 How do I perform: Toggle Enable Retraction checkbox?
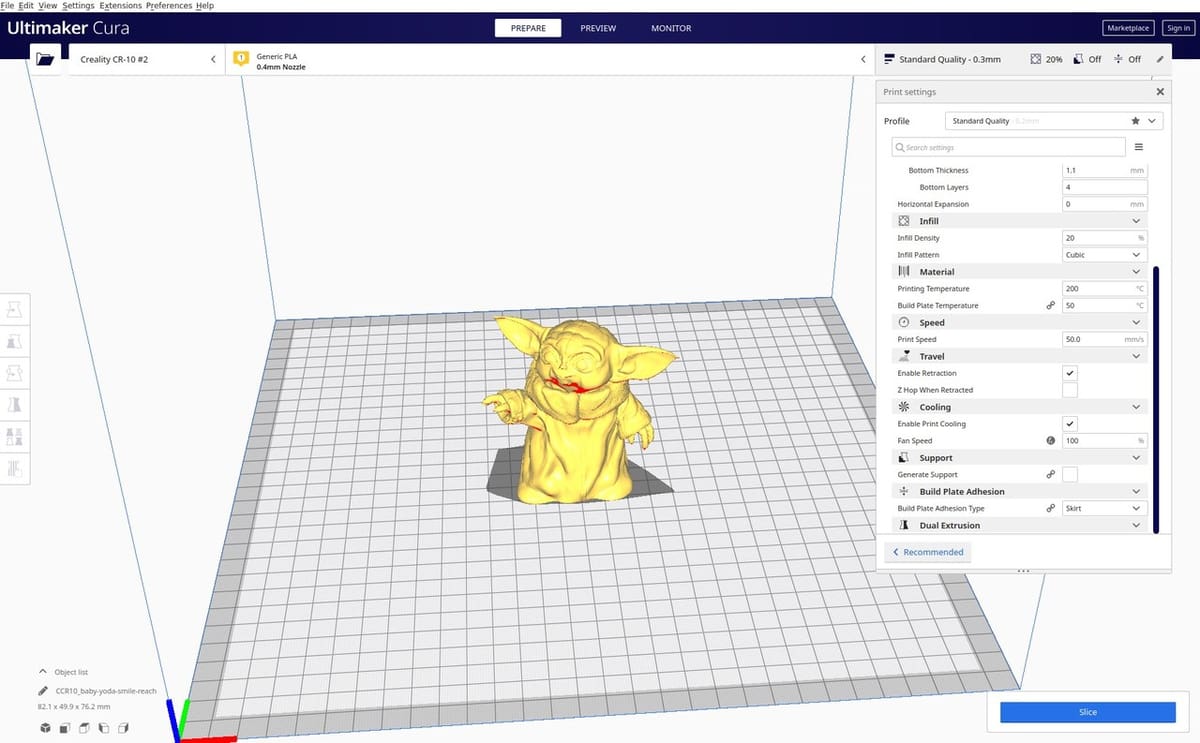(x=1070, y=373)
